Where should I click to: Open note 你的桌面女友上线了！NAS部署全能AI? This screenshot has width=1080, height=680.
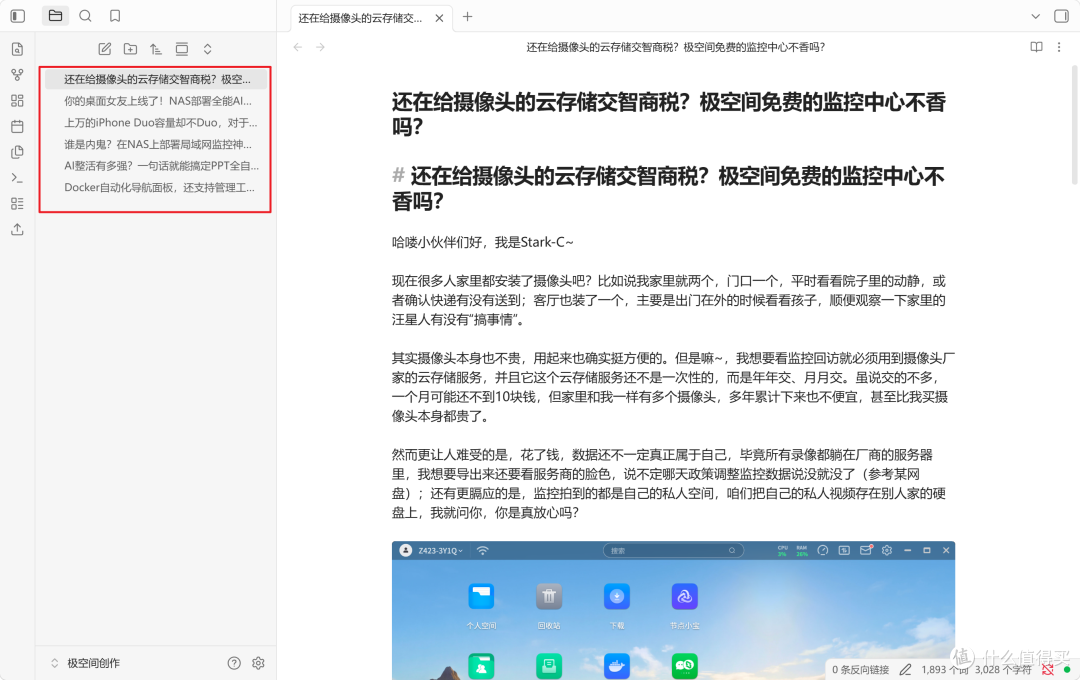pyautogui.click(x=156, y=101)
